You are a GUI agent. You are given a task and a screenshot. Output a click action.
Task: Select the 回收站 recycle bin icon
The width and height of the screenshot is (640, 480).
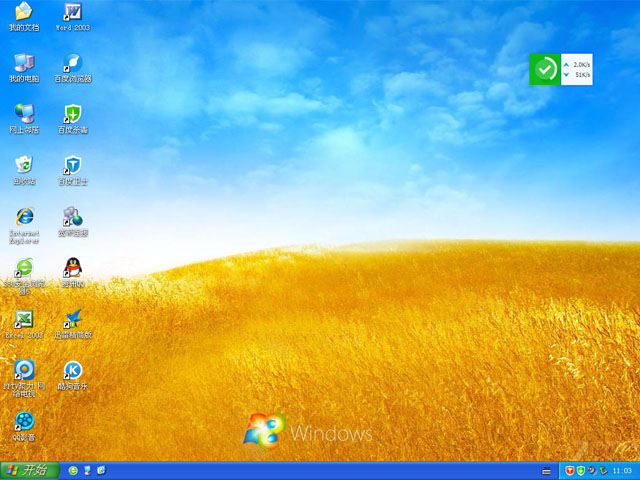point(24,171)
